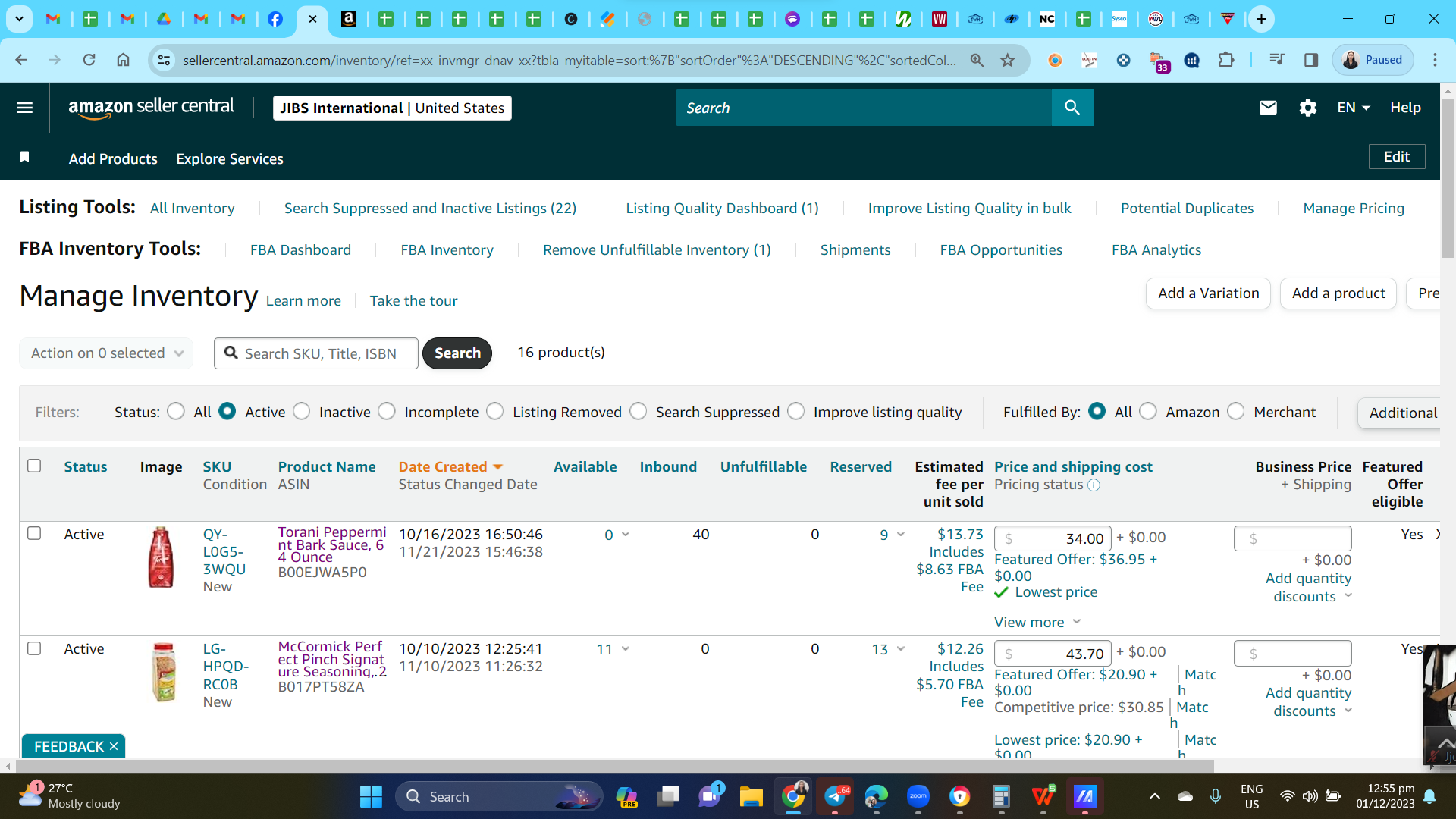Click the Amazon Seller Central logo
The width and height of the screenshot is (1456, 819).
point(152,108)
